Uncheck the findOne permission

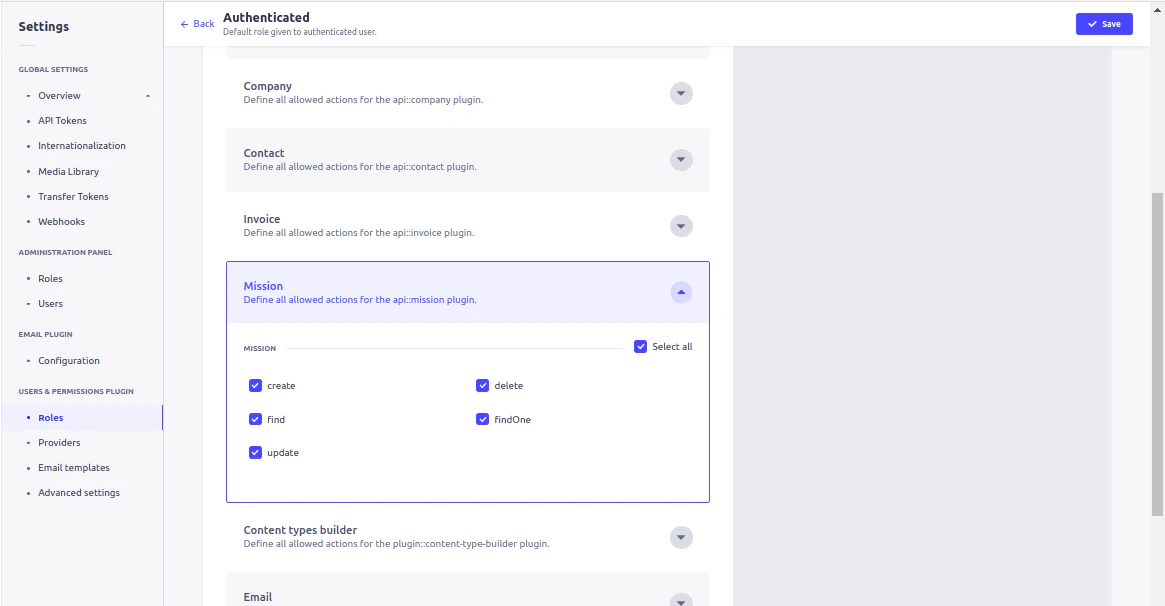tap(483, 418)
